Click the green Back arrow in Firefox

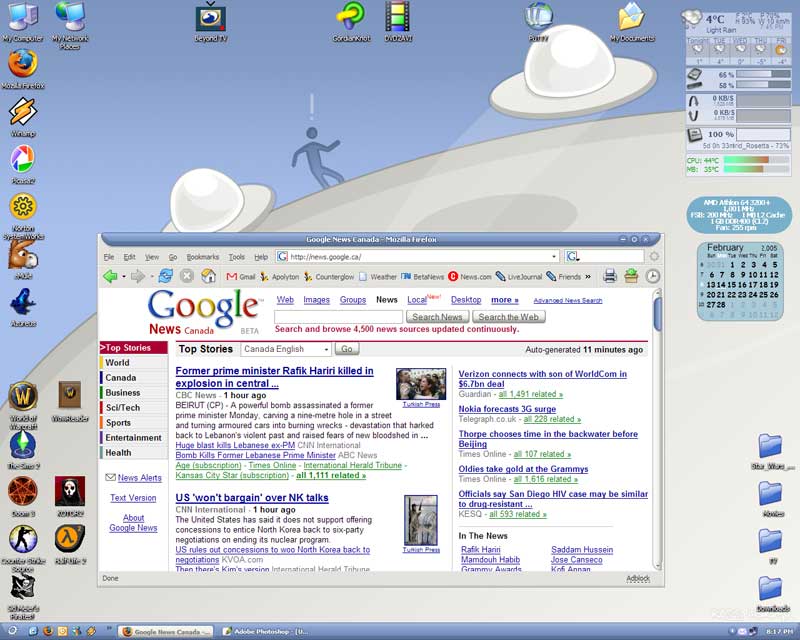point(110,276)
